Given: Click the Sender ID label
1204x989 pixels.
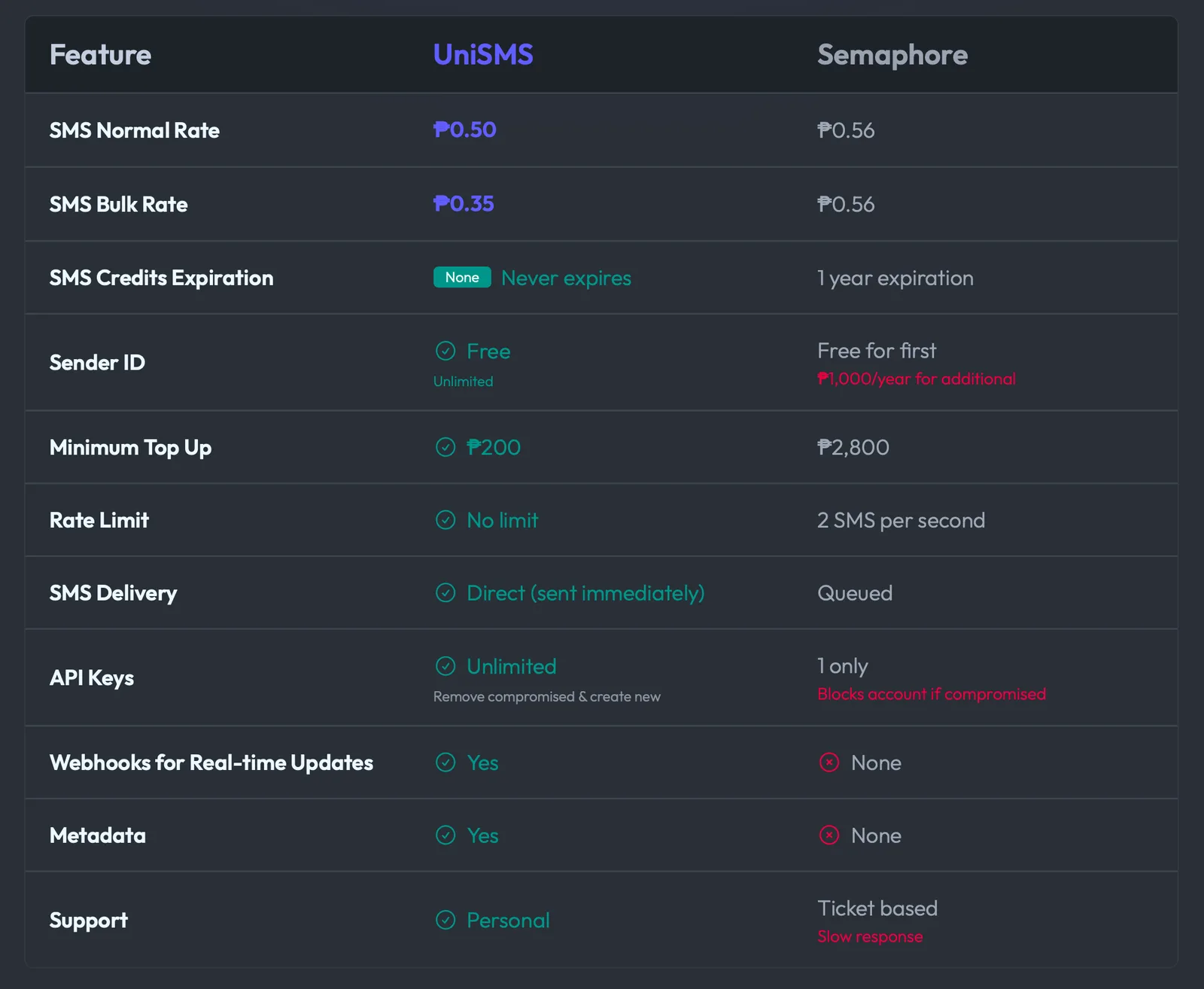Looking at the screenshot, I should pos(97,362).
